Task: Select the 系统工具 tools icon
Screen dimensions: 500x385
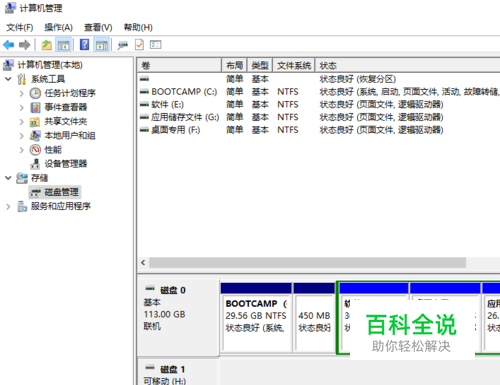Action: pos(22,79)
